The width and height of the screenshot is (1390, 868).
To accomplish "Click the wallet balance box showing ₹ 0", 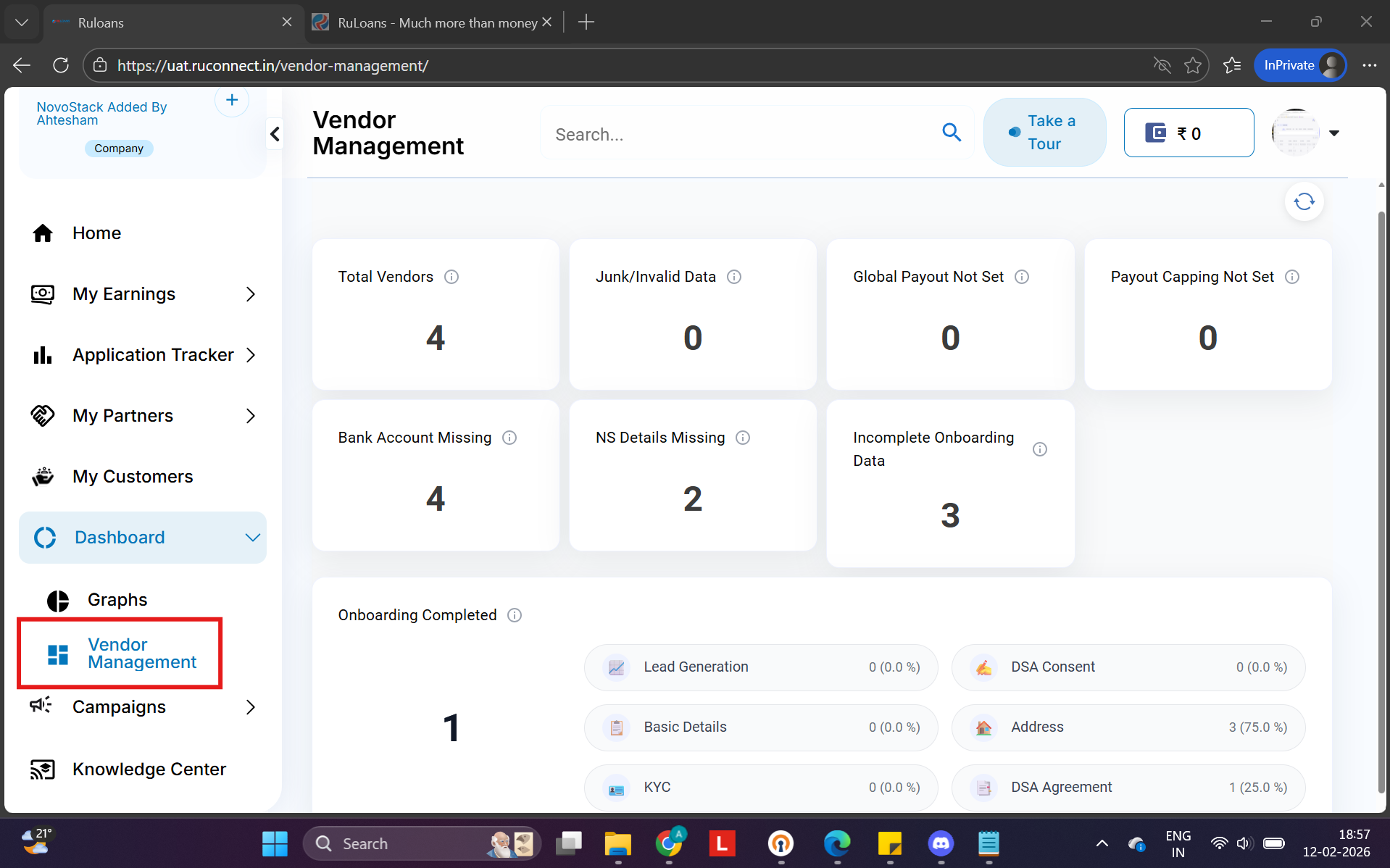I will click(x=1189, y=133).
